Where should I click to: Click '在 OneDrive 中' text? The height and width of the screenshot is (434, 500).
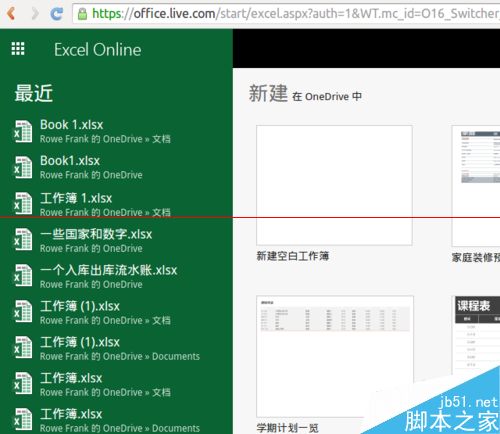pyautogui.click(x=327, y=97)
